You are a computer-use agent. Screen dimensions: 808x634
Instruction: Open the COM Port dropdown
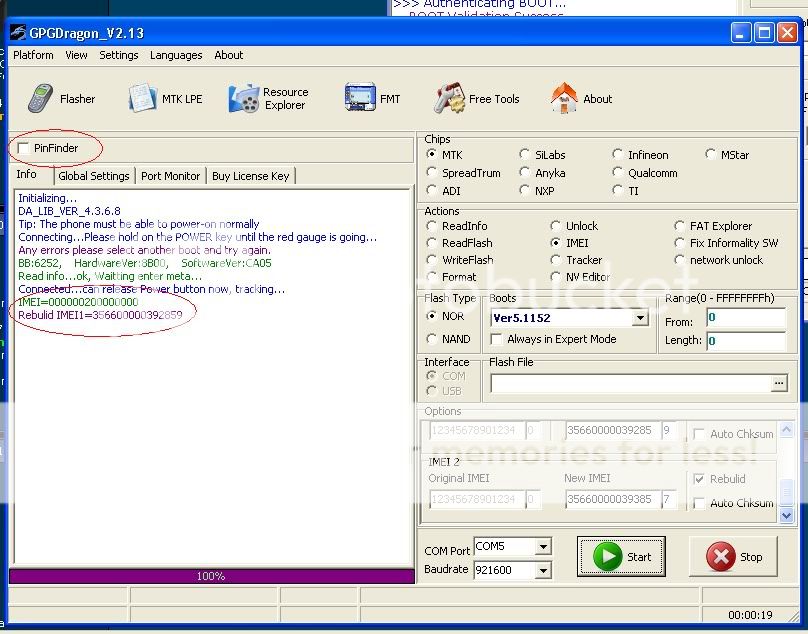(x=542, y=547)
